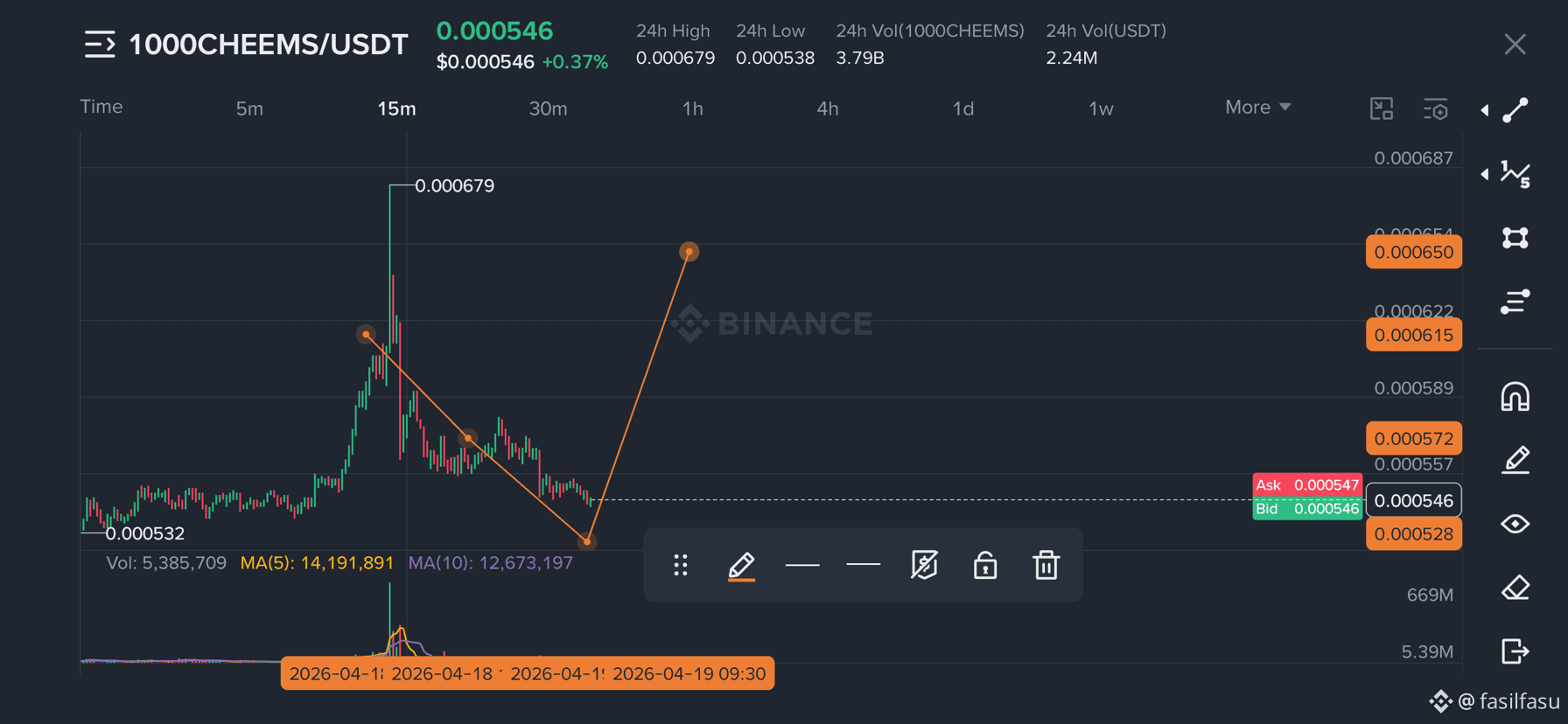
Task: Switch to the 4h timeframe
Action: click(x=828, y=108)
